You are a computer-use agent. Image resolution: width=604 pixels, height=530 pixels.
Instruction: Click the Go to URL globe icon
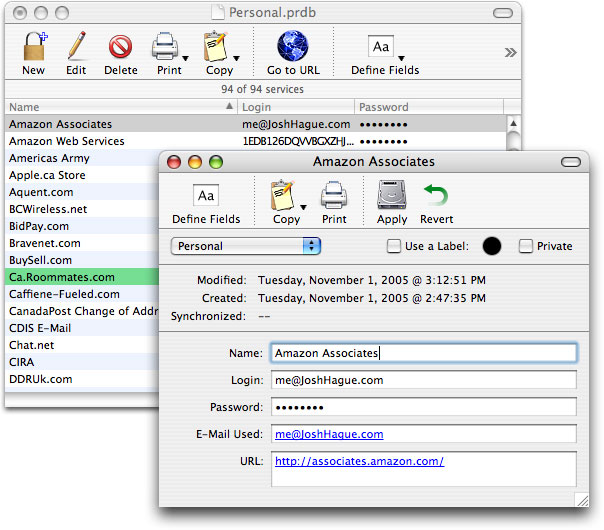click(x=293, y=46)
